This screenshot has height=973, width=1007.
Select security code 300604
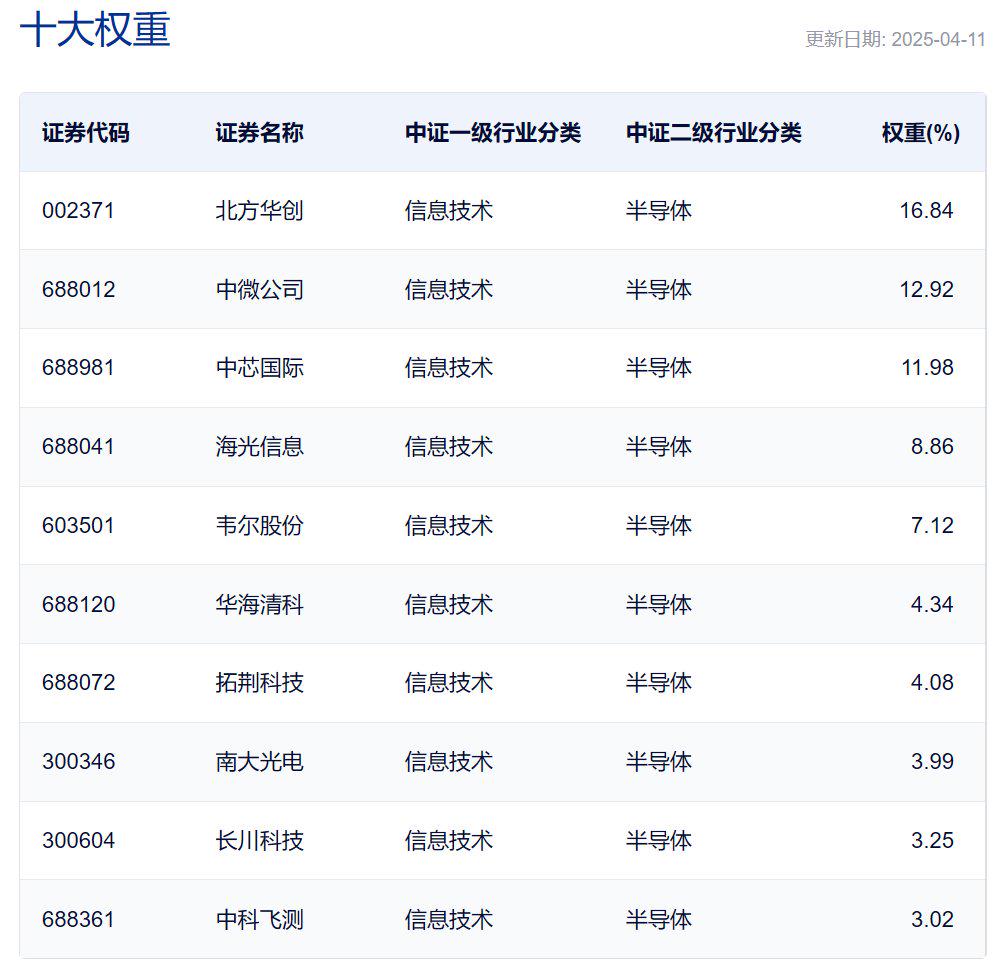pyautogui.click(x=78, y=841)
